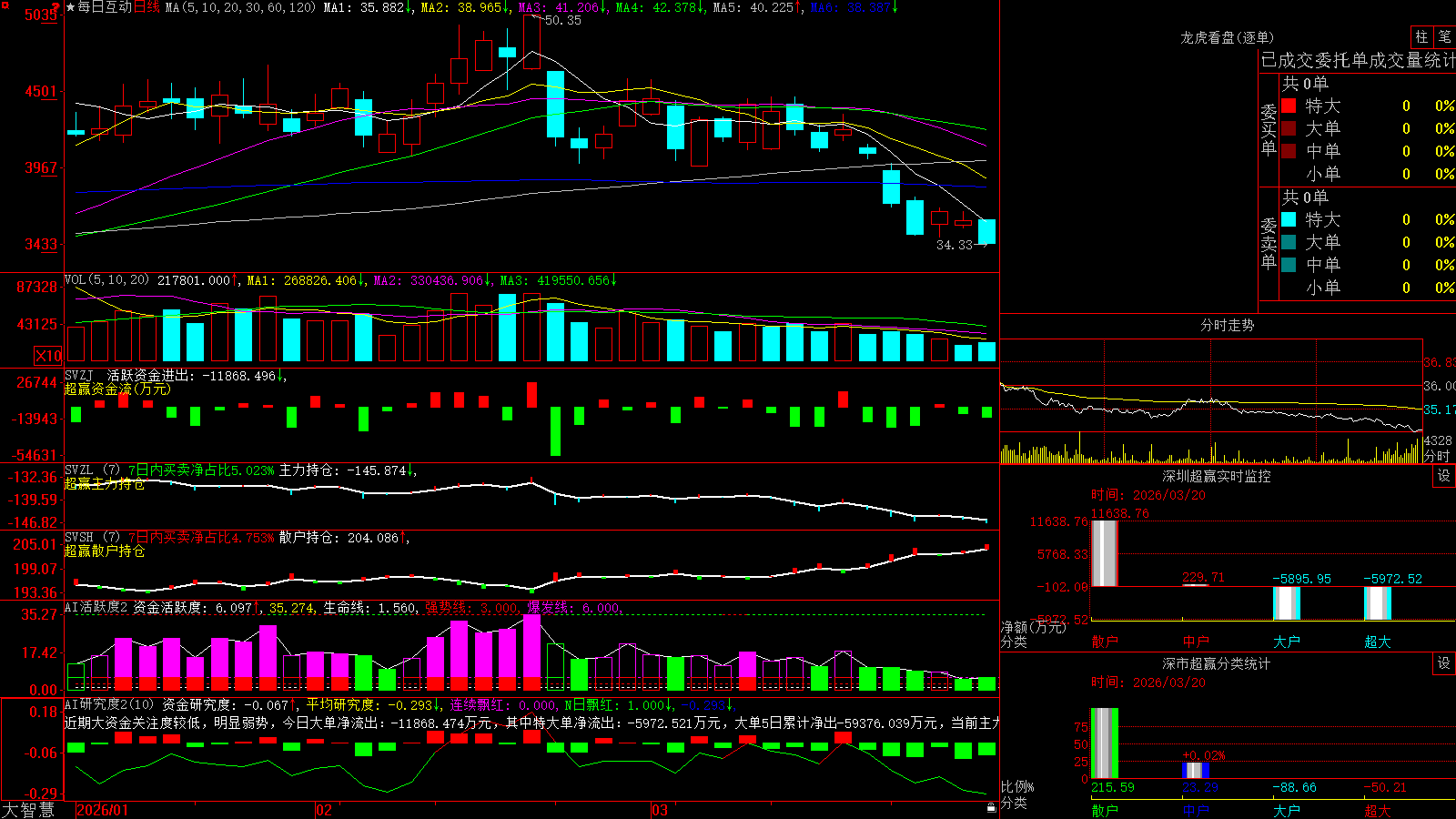Click the 深市超赢分类统计 panel title
Viewport: 1456px width, 819px height.
point(1216,663)
